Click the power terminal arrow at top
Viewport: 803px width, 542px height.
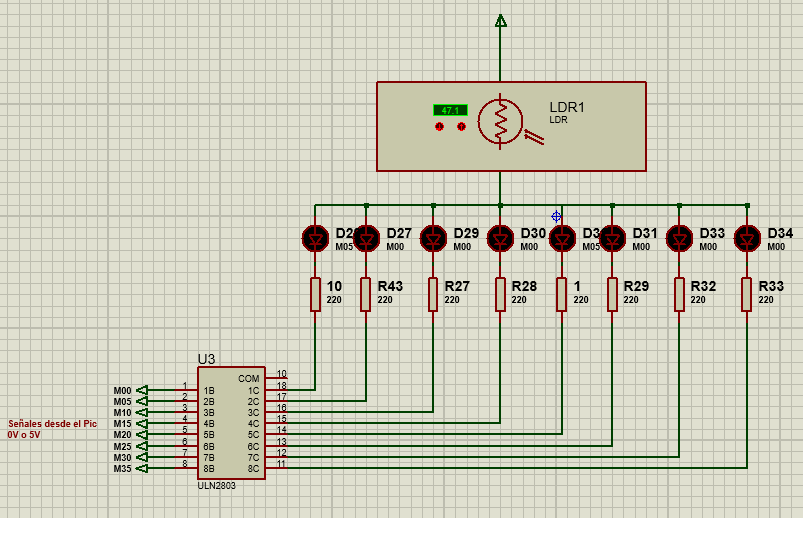click(x=501, y=21)
